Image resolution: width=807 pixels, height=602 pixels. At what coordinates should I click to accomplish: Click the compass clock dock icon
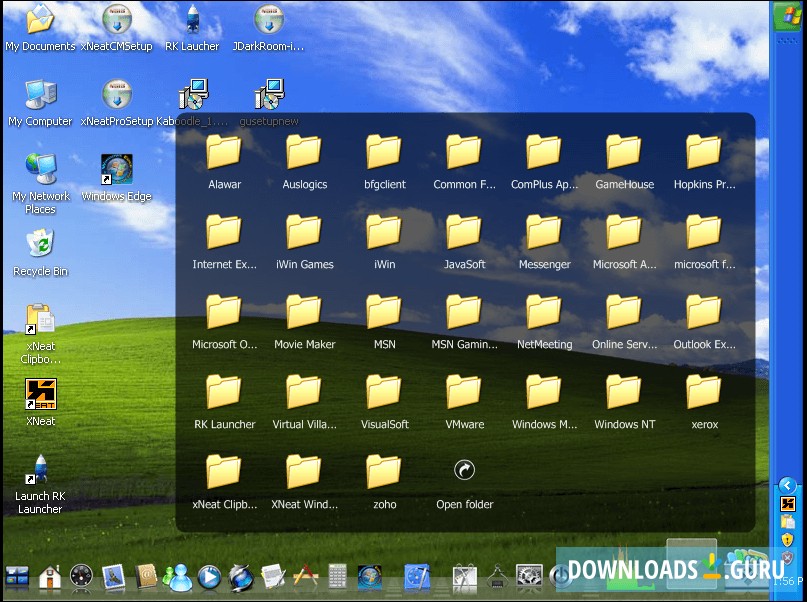coord(81,577)
